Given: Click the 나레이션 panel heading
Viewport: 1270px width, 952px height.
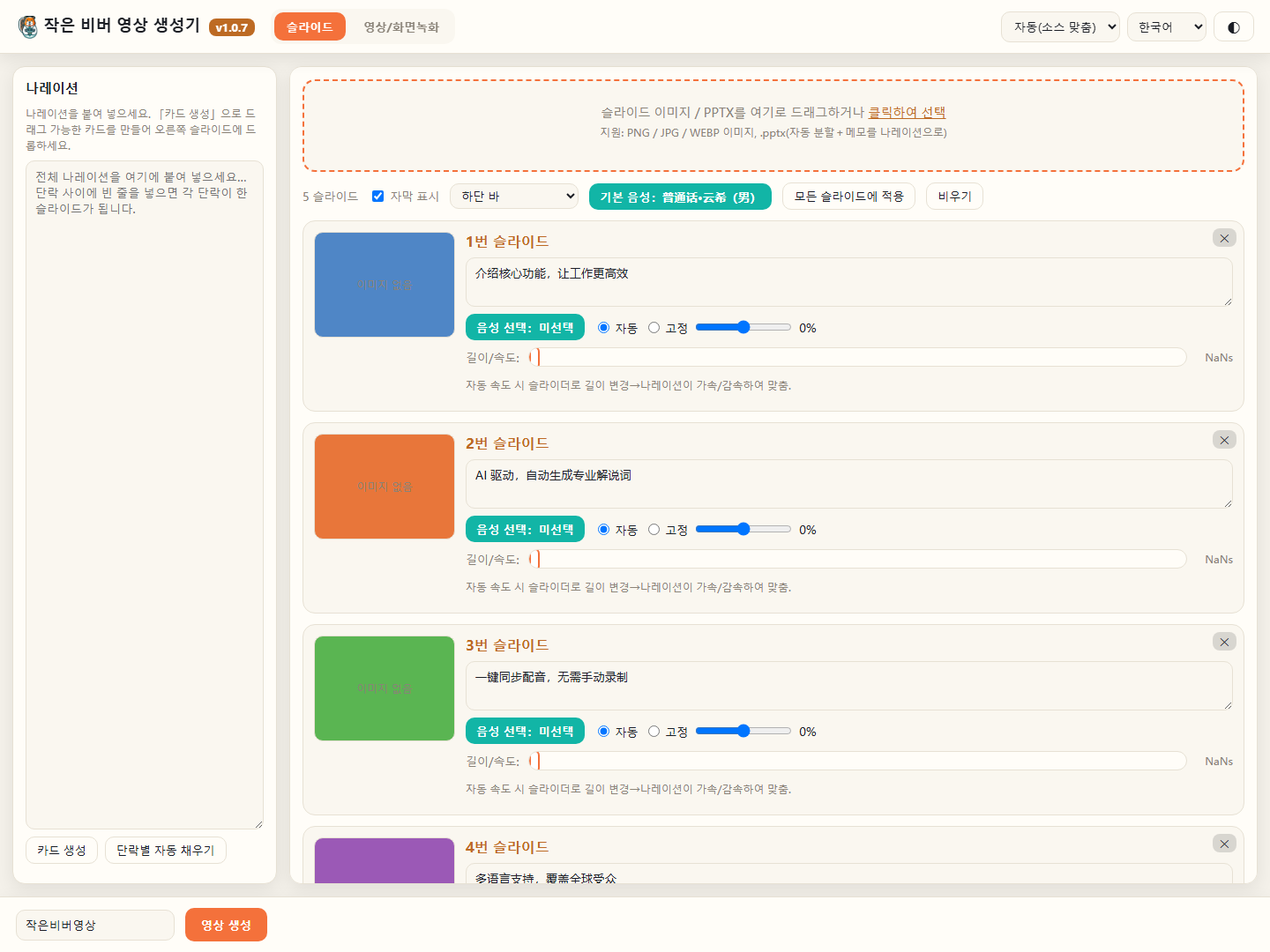Looking at the screenshot, I should [52, 88].
